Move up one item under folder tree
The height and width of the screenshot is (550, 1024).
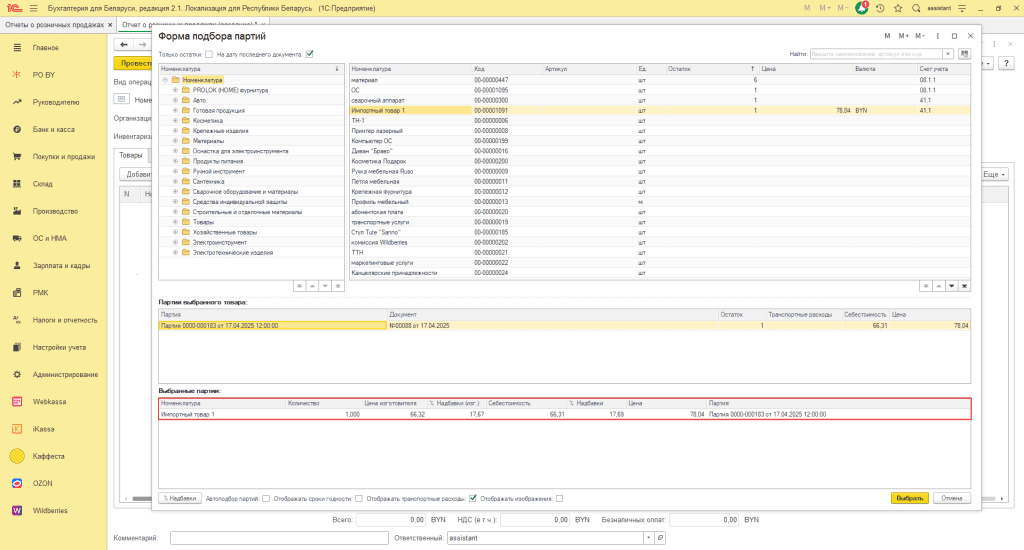[312, 286]
